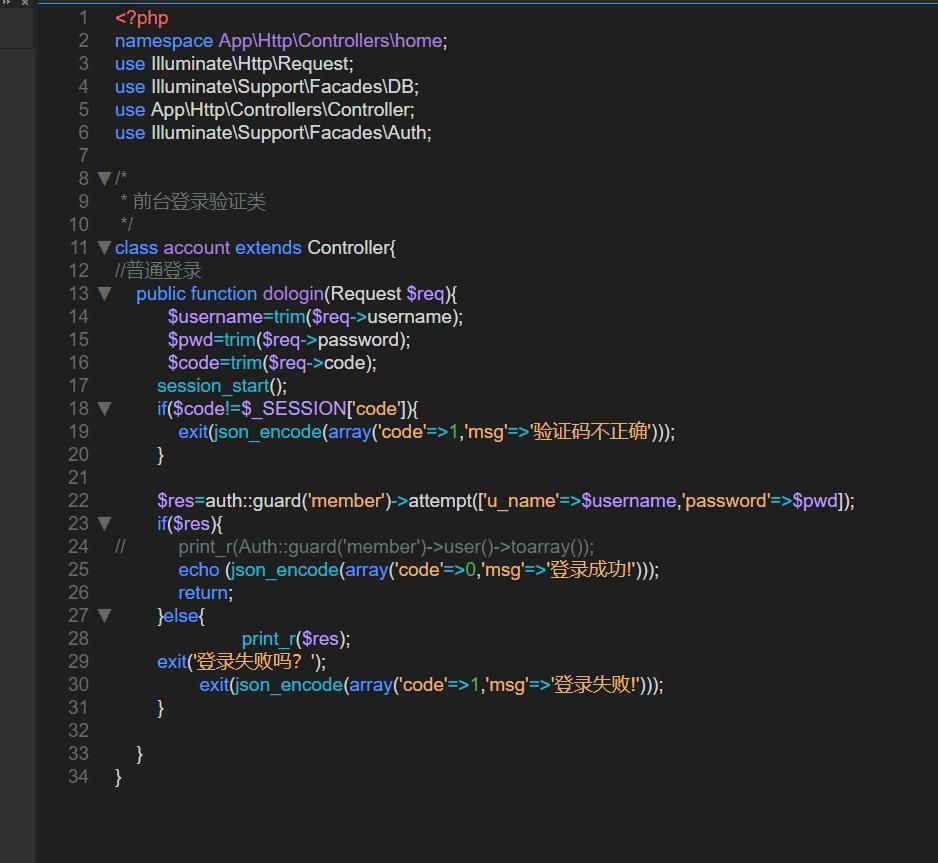This screenshot has width=938, height=863.
Task: Click line number 34 in the gutter
Action: coord(79,777)
